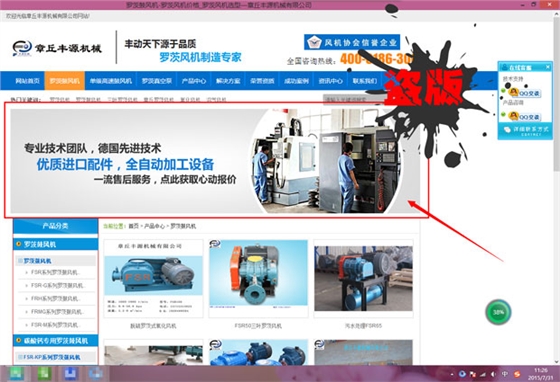Click the 风机协会信誉企业 badge
The height and width of the screenshot is (382, 560).
pos(352,42)
